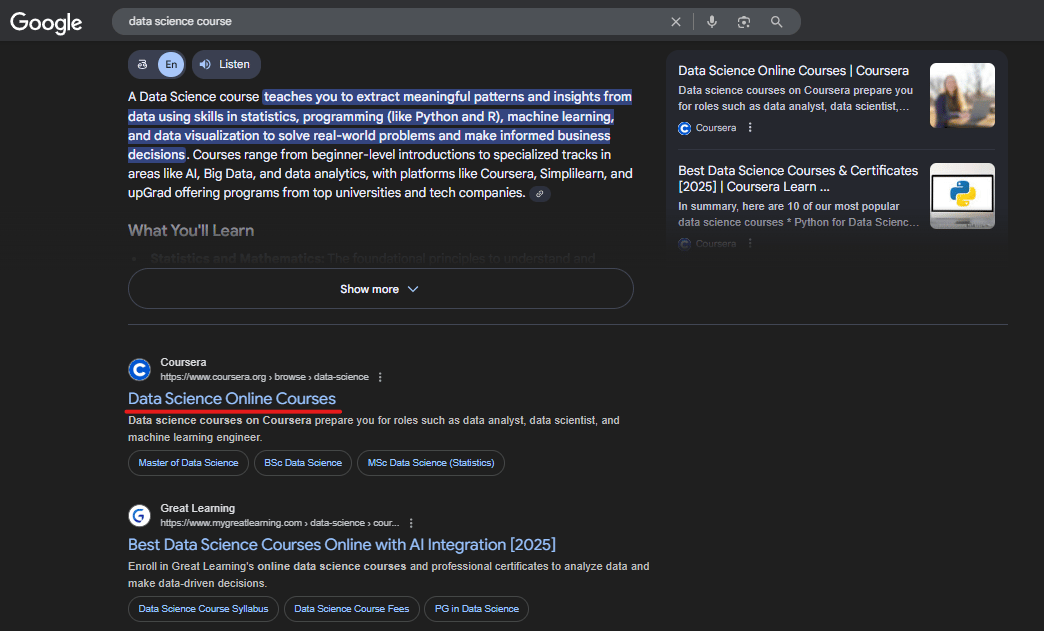Screen dimensions: 1044x631
Task: Expand AI overview with Show more
Action: (380, 289)
